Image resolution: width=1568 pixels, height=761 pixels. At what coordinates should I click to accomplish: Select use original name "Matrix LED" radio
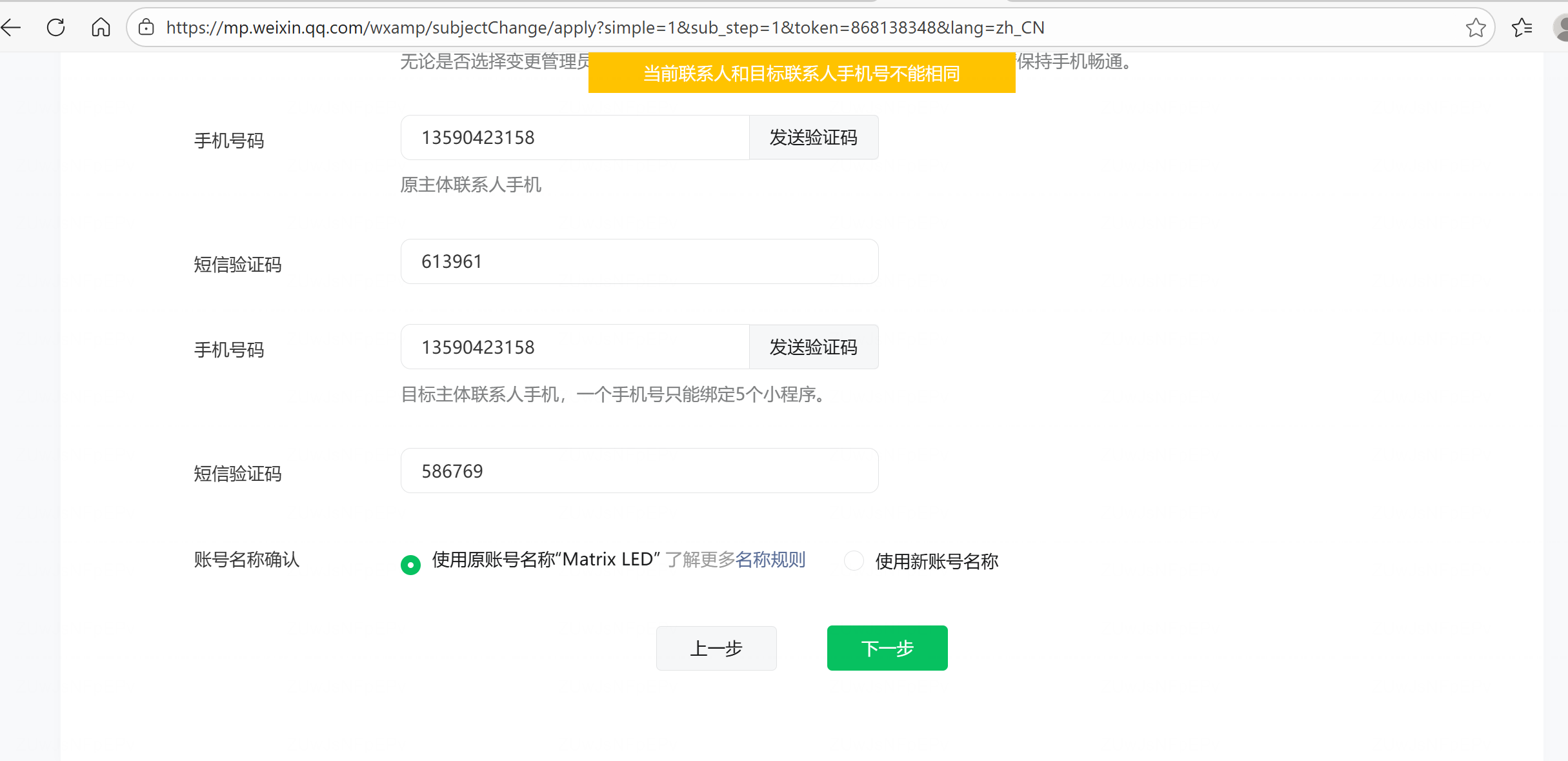tap(410, 565)
